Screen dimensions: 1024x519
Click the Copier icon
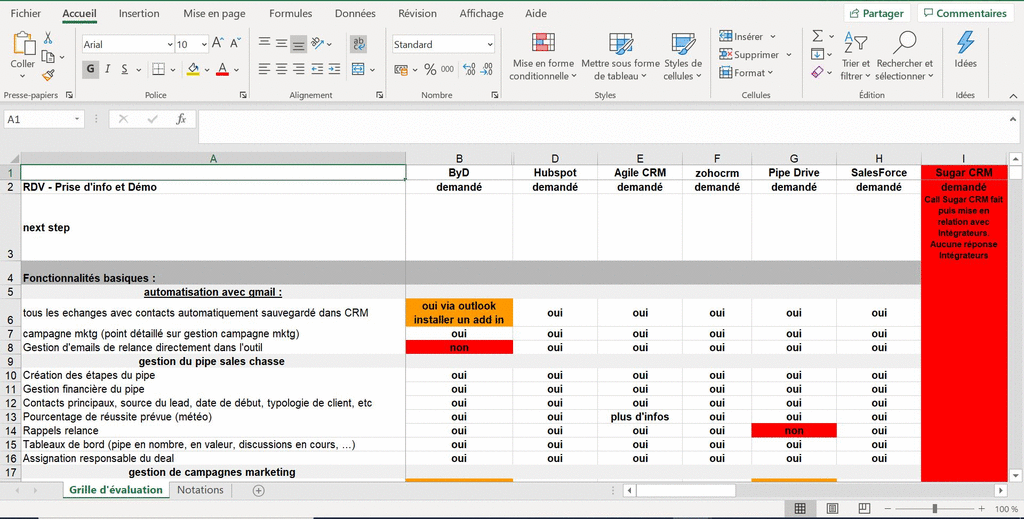tap(48, 57)
